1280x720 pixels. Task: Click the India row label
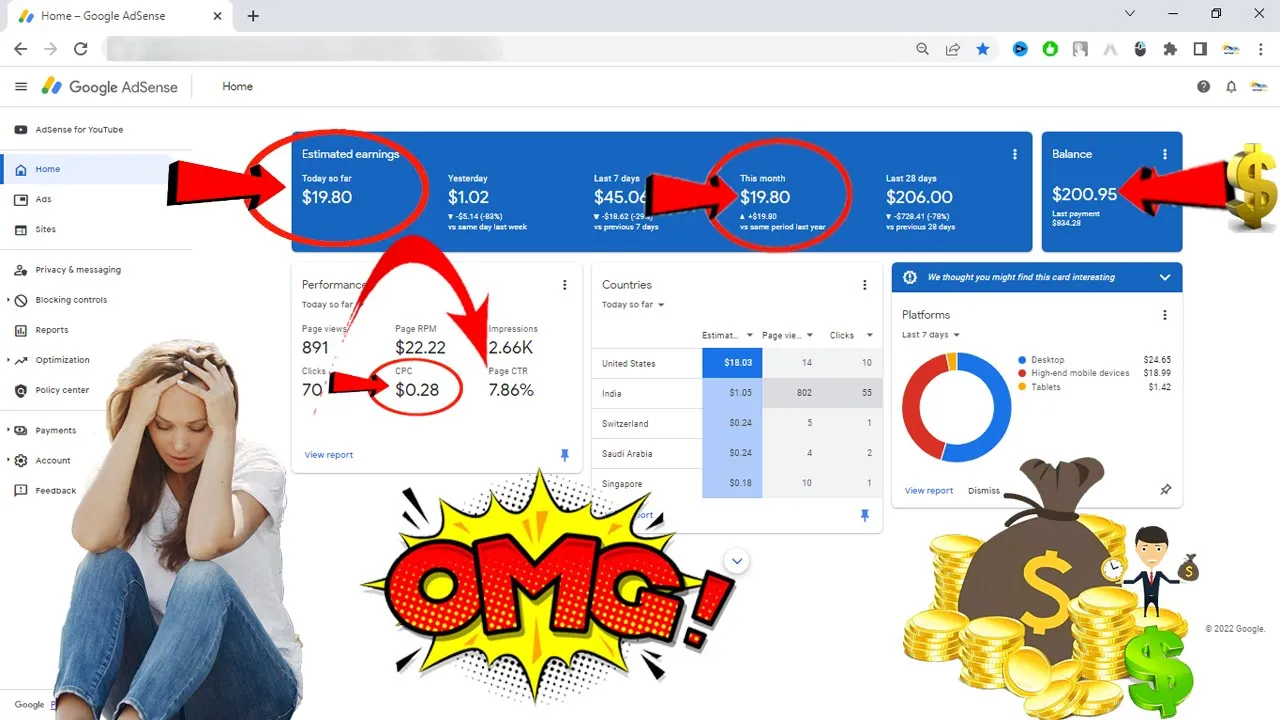[x=611, y=394]
